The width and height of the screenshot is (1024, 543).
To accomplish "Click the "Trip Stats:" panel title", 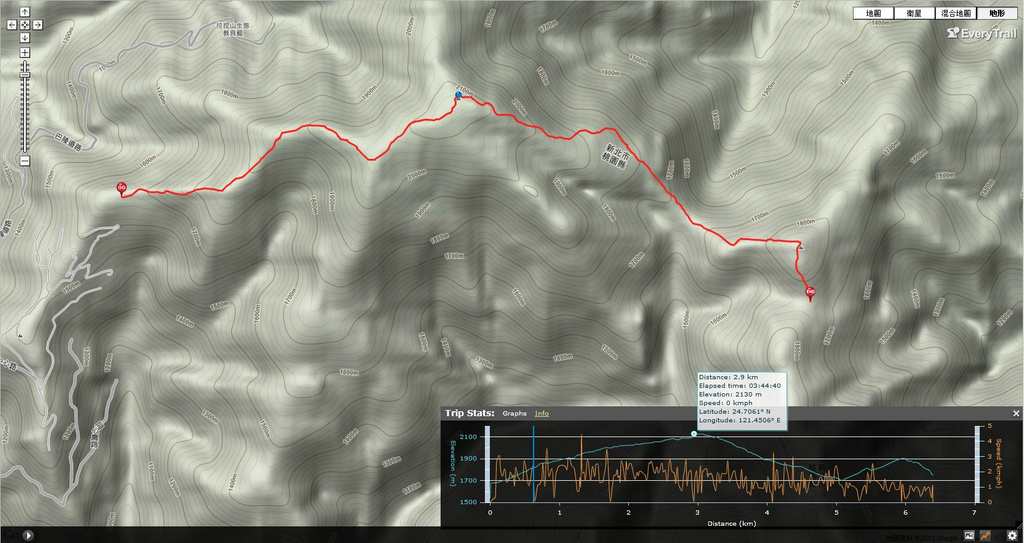I will click(470, 413).
